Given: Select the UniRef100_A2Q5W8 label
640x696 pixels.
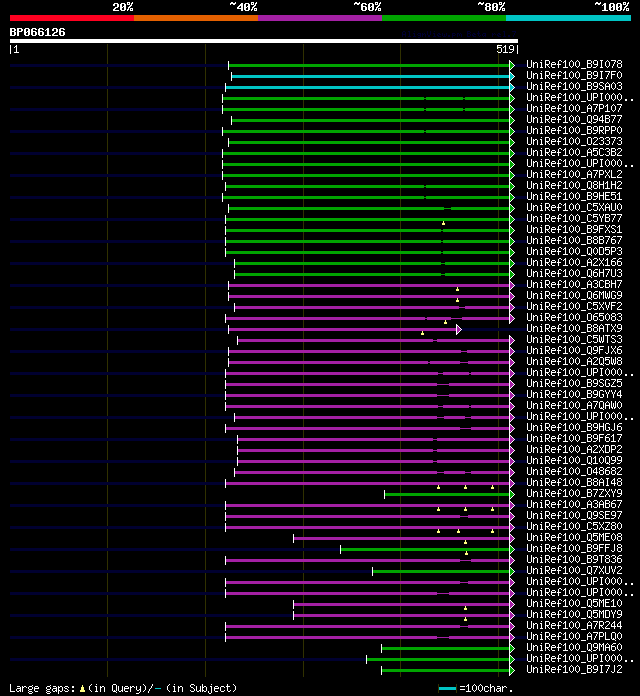Looking at the screenshot, I should [574, 361].
